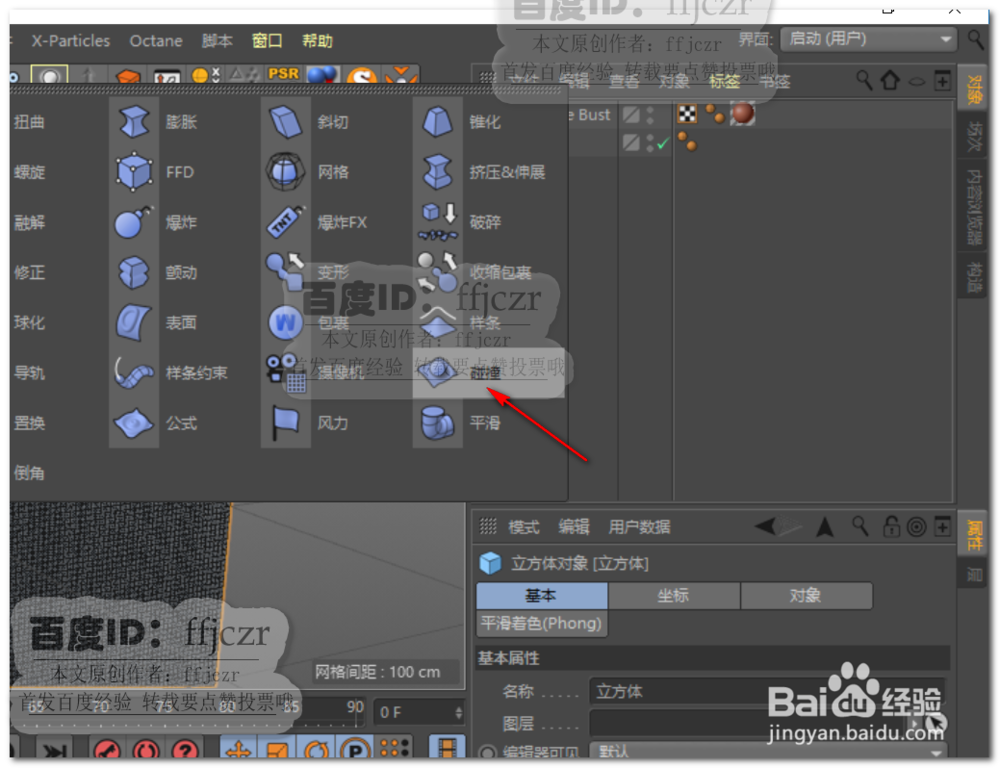Viewport: 1000px width, 768px height.
Task: Open the X-Particles menu
Action: click(x=71, y=41)
